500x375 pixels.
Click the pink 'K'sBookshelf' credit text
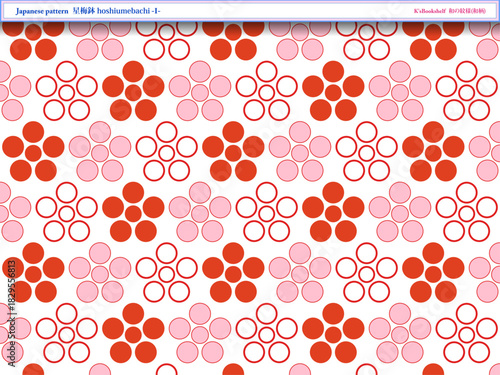430,11
